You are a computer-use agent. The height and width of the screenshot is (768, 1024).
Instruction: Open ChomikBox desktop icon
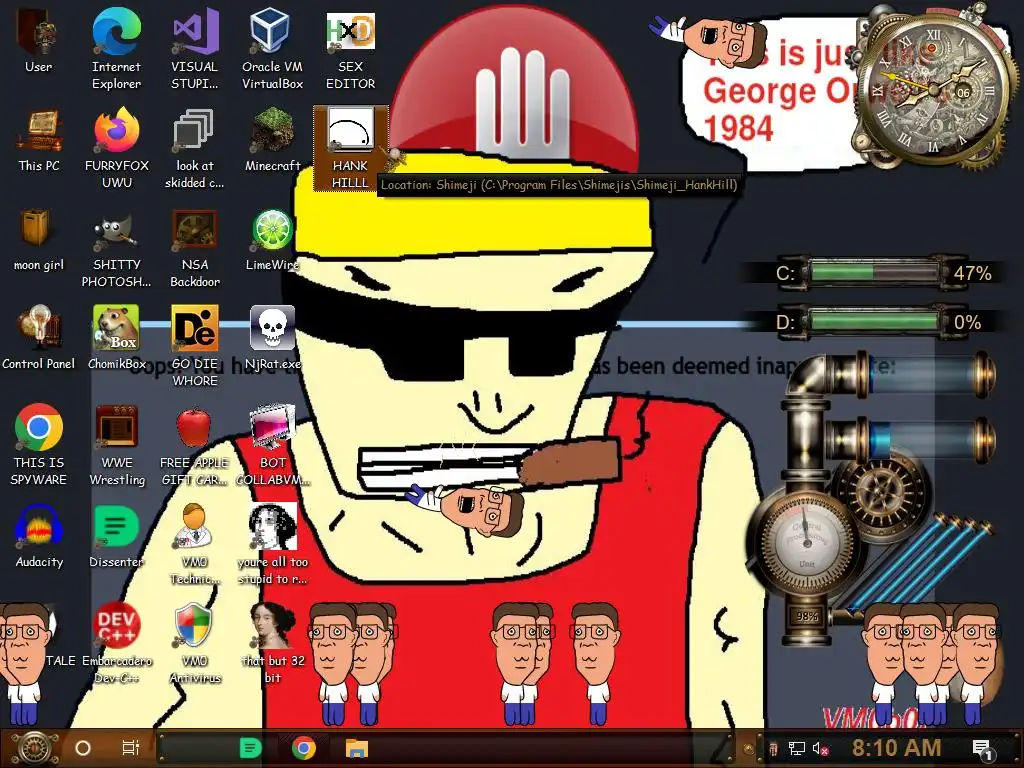(x=117, y=338)
